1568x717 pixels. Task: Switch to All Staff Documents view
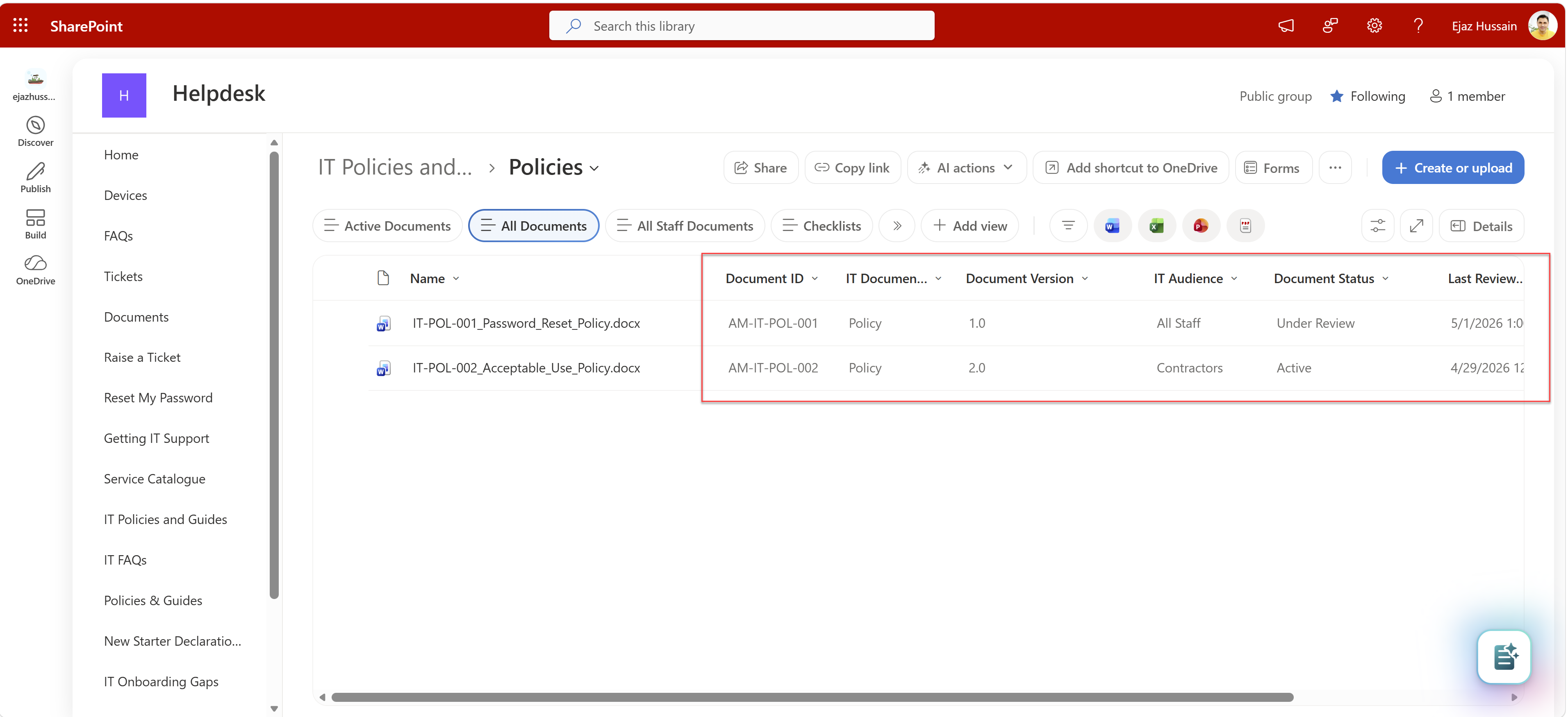[685, 226]
